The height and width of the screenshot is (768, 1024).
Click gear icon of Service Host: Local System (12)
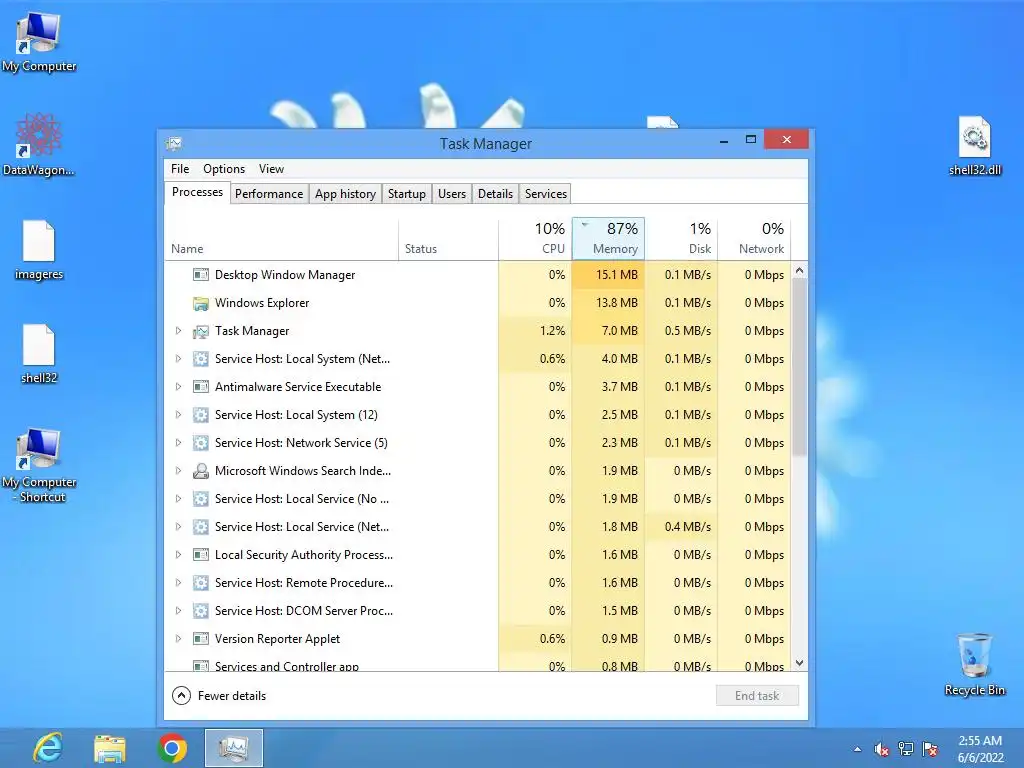point(200,415)
